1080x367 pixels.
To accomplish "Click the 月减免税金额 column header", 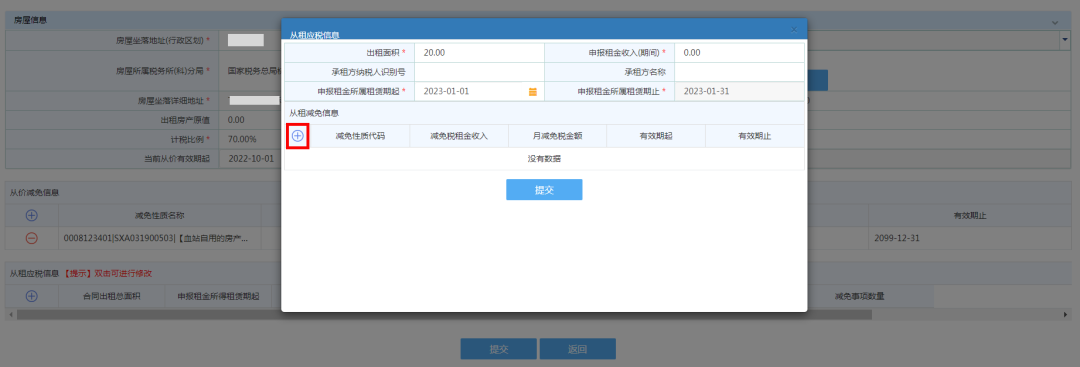I will (557, 136).
